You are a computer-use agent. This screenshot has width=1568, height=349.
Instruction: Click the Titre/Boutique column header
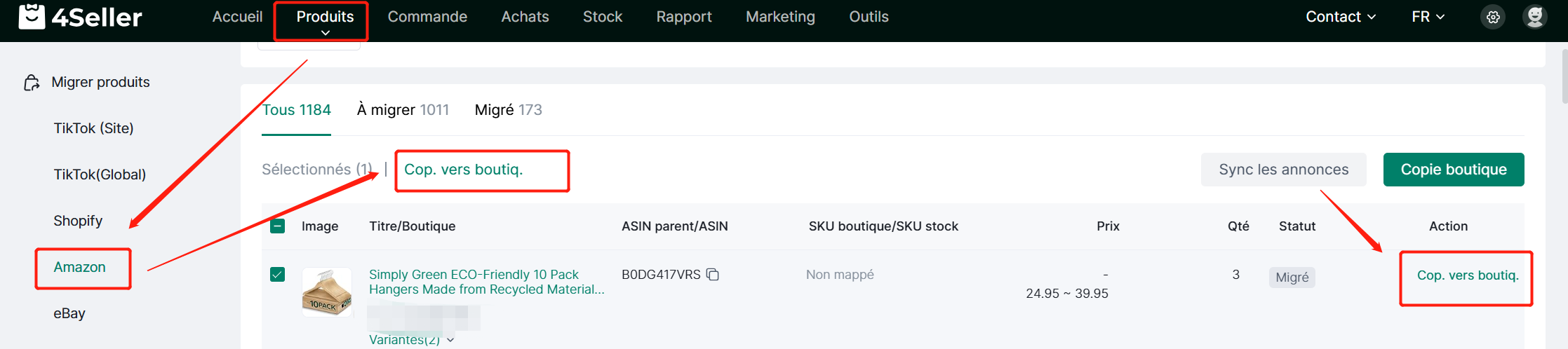412,226
